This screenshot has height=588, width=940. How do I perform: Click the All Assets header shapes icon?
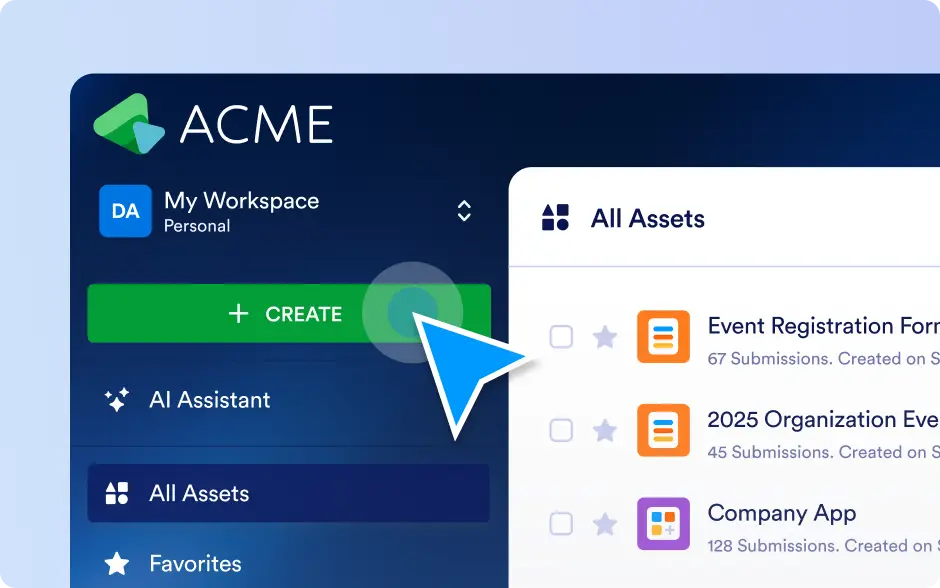[x=555, y=218]
